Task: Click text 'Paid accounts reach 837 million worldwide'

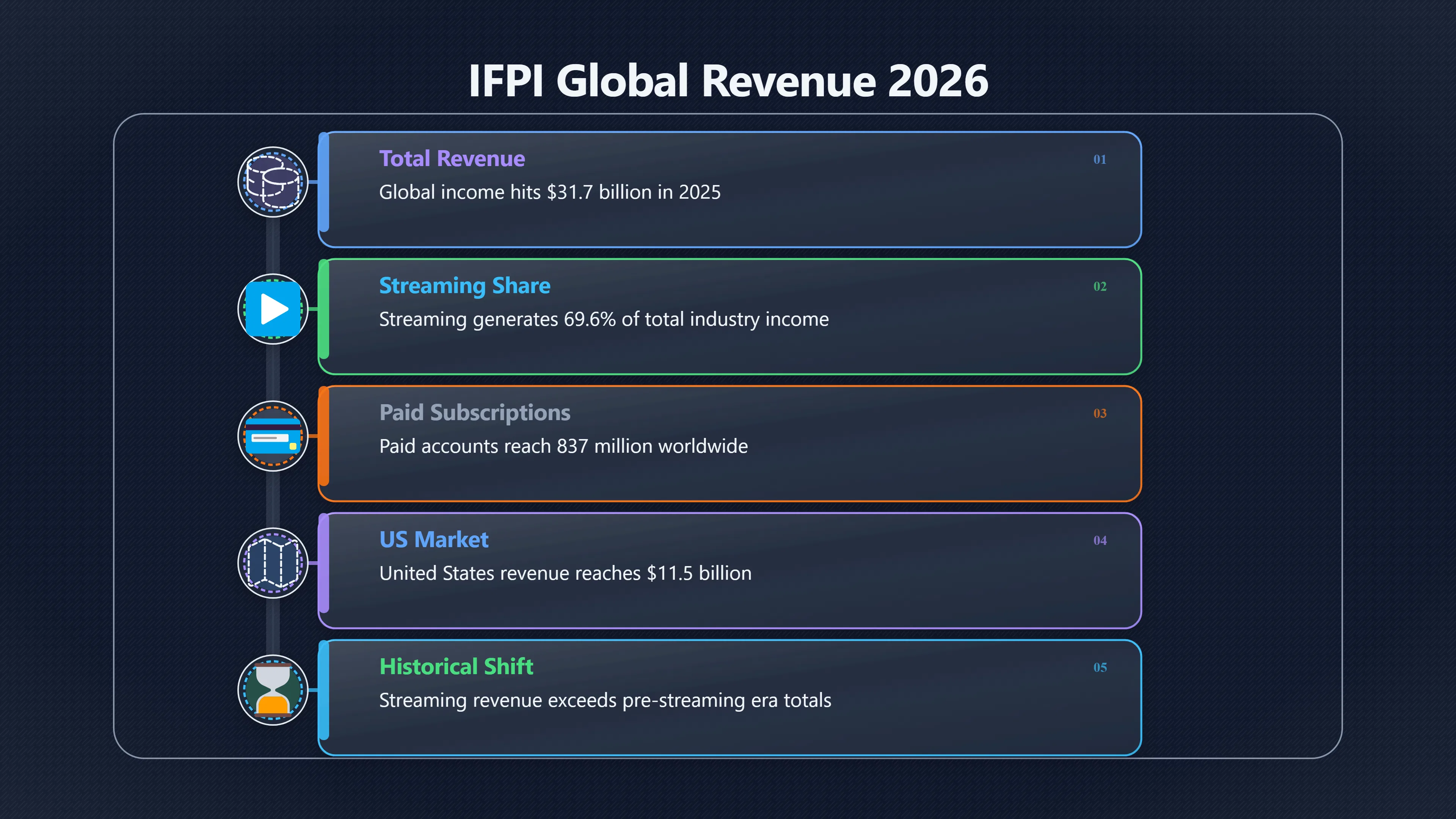Action: click(563, 447)
